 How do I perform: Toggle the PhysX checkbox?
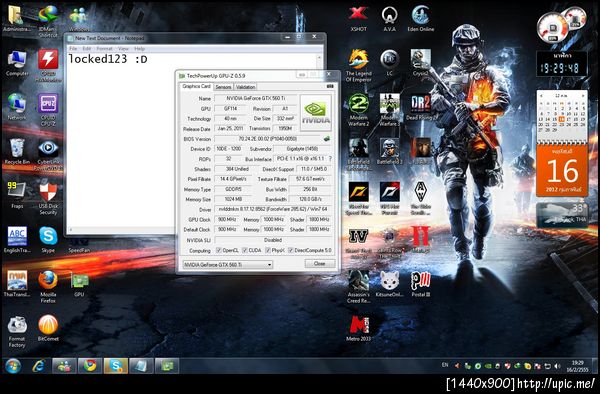tap(268, 250)
